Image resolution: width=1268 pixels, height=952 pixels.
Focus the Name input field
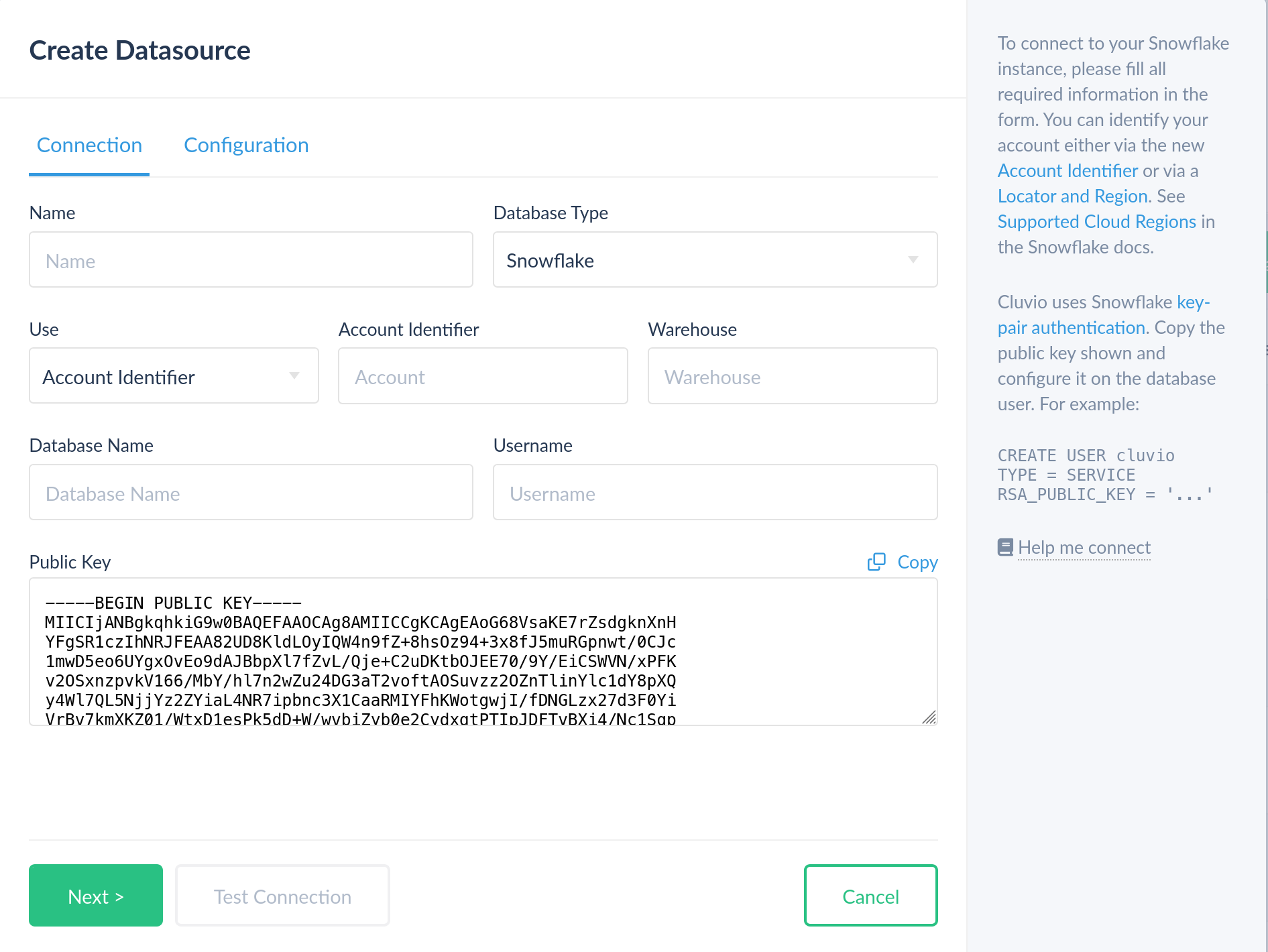(x=251, y=260)
